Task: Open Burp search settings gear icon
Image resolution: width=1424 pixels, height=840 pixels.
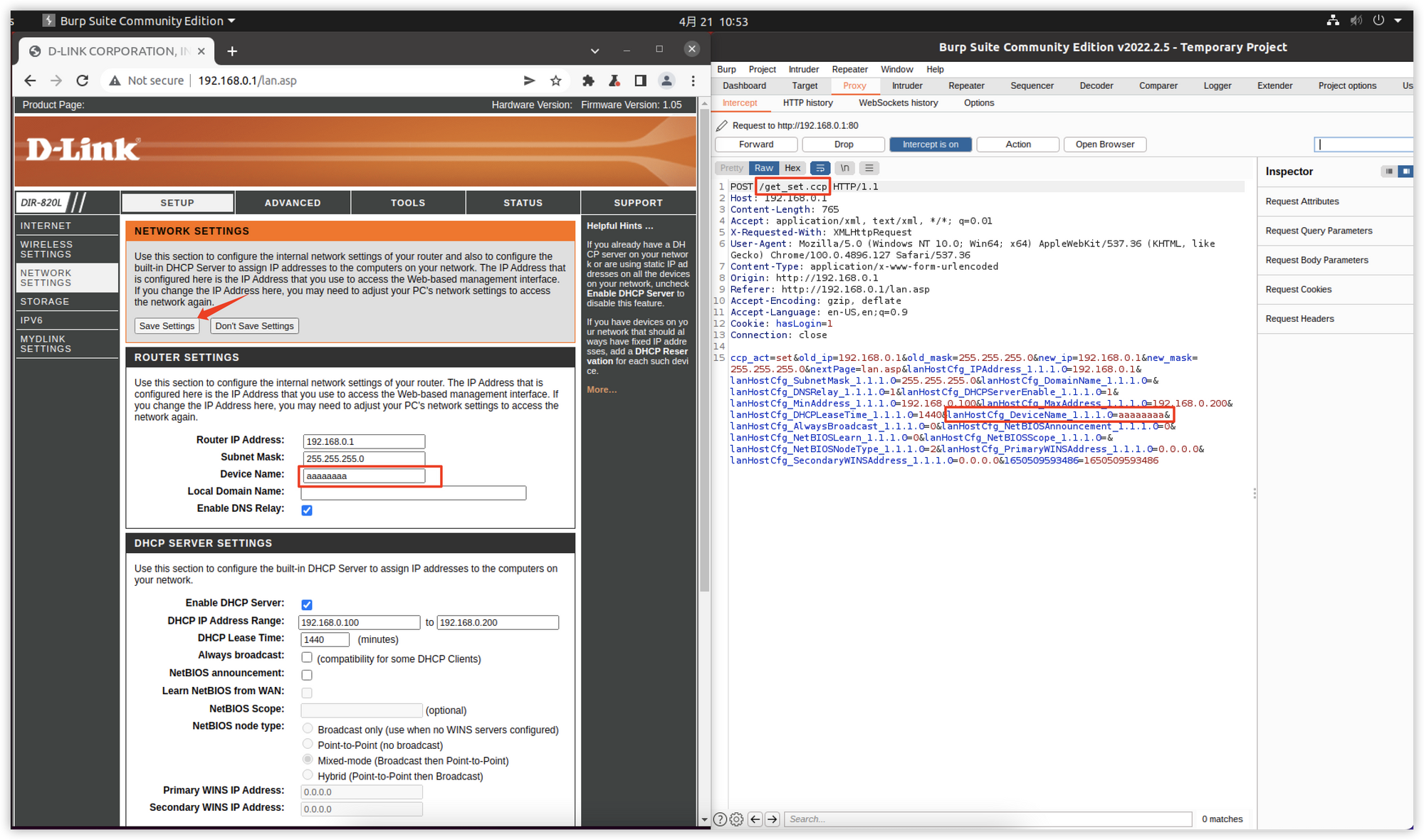Action: pos(737,819)
